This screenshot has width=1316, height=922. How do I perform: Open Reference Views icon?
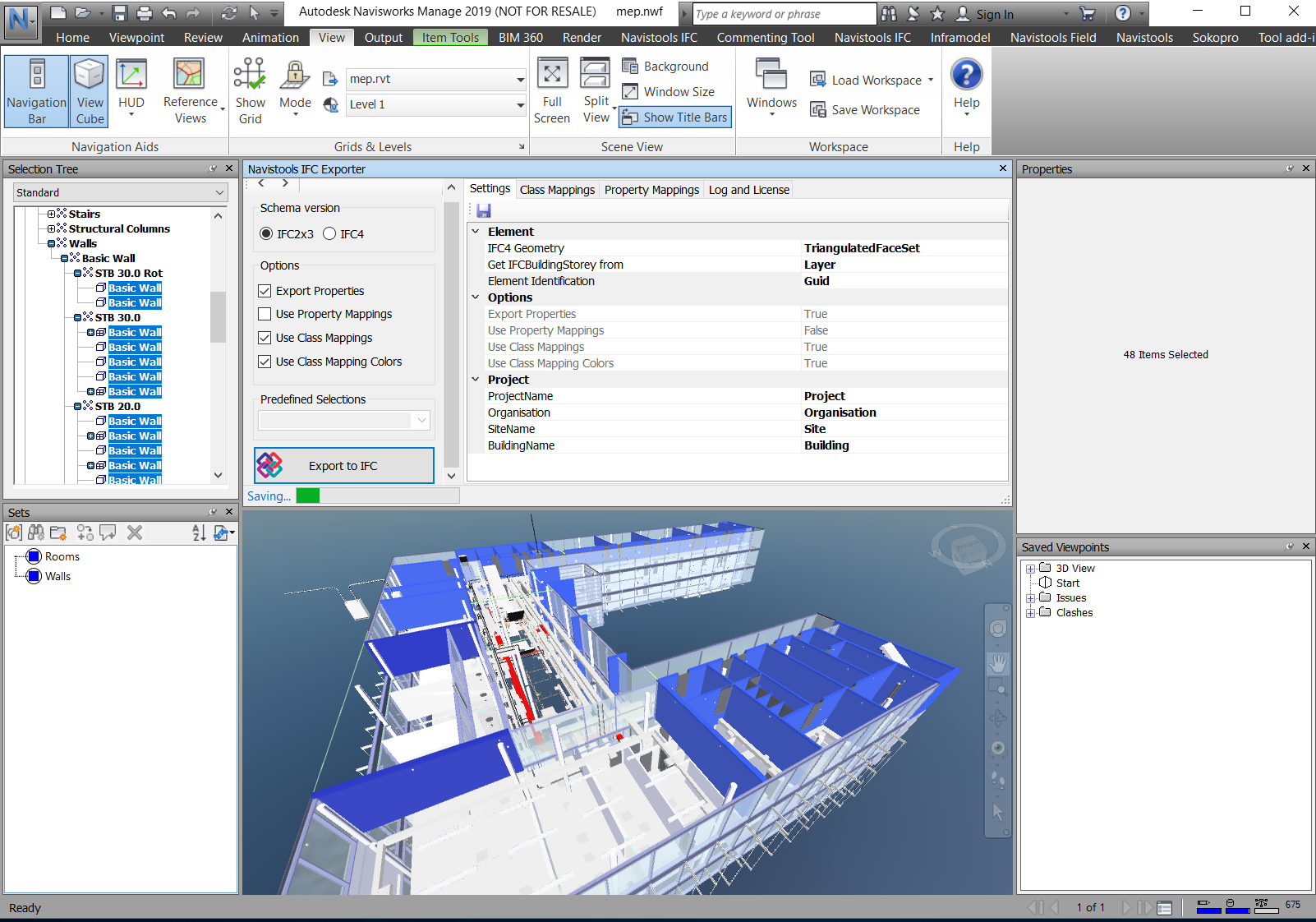click(190, 91)
